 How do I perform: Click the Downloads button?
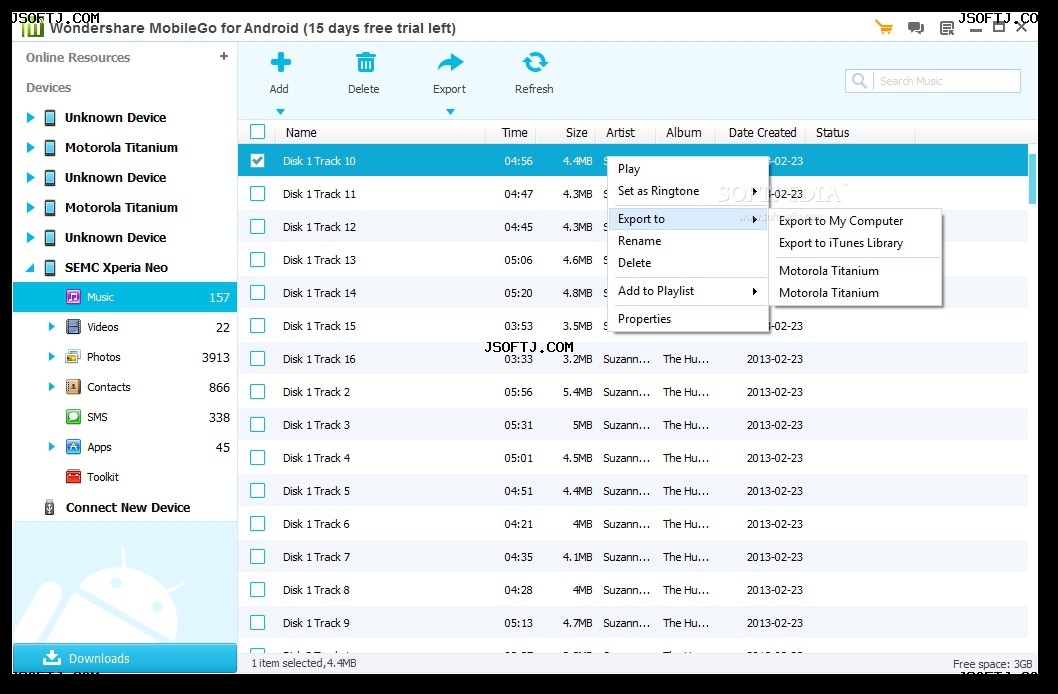(x=125, y=658)
